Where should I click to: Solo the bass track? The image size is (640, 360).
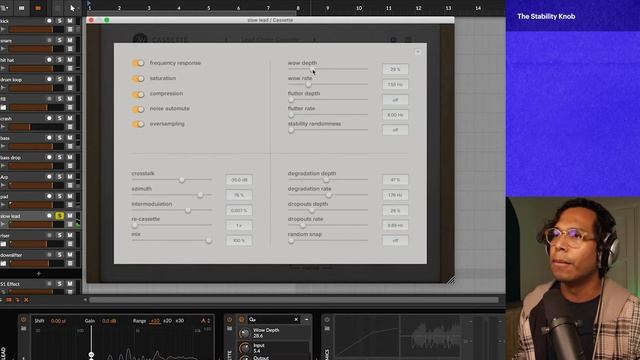coord(60,138)
